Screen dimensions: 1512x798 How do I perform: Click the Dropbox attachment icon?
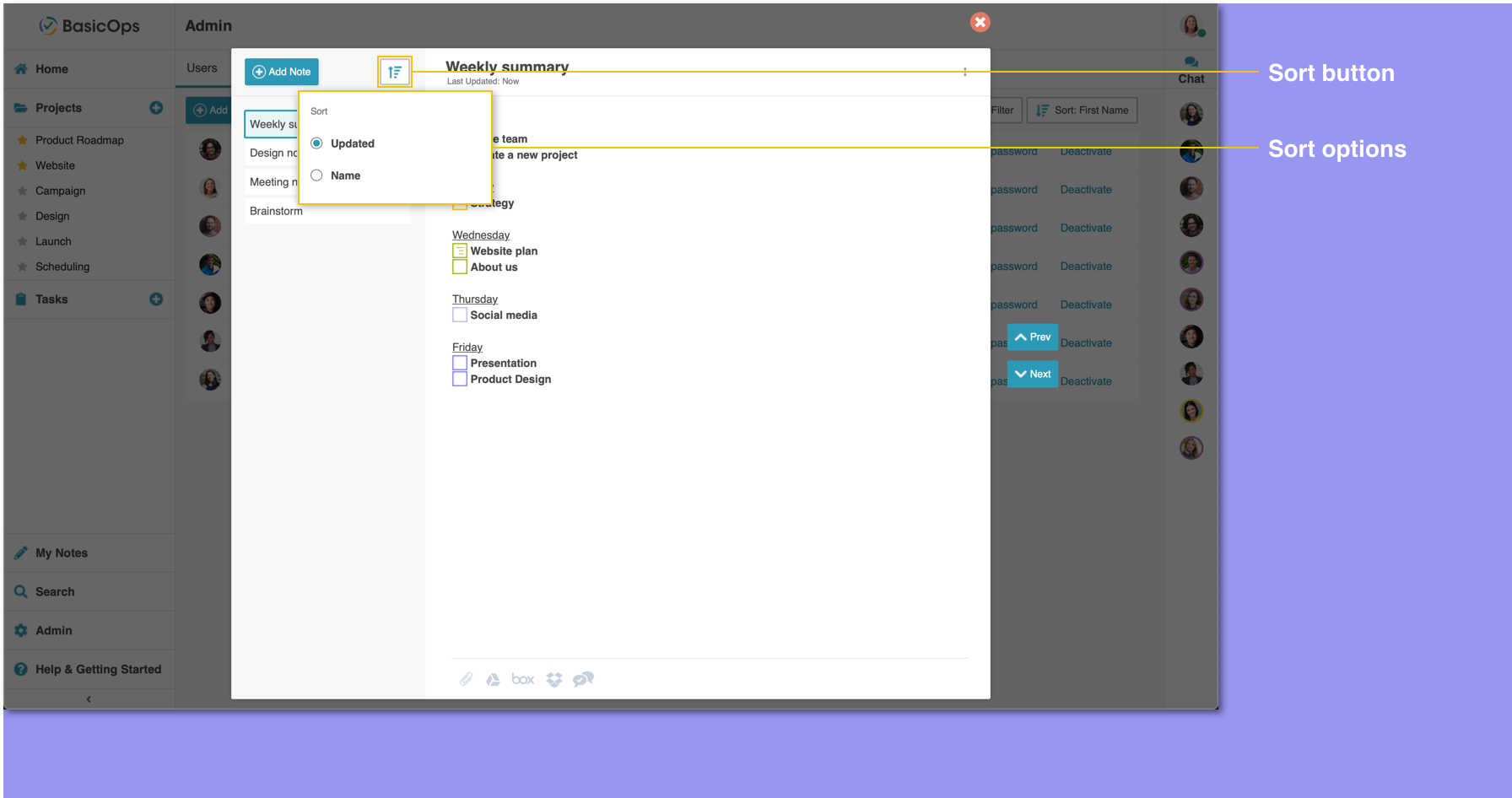[554, 679]
